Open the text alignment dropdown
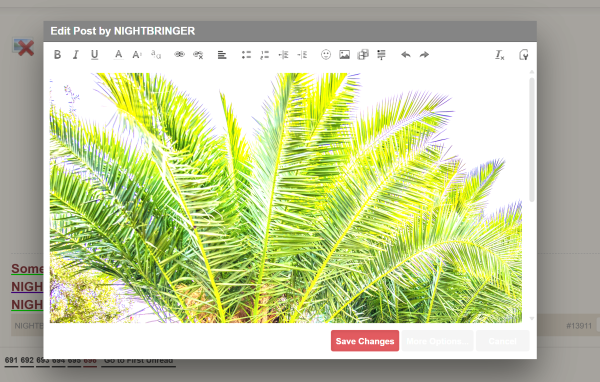Image resolution: width=600 pixels, height=382 pixels. tap(222, 55)
